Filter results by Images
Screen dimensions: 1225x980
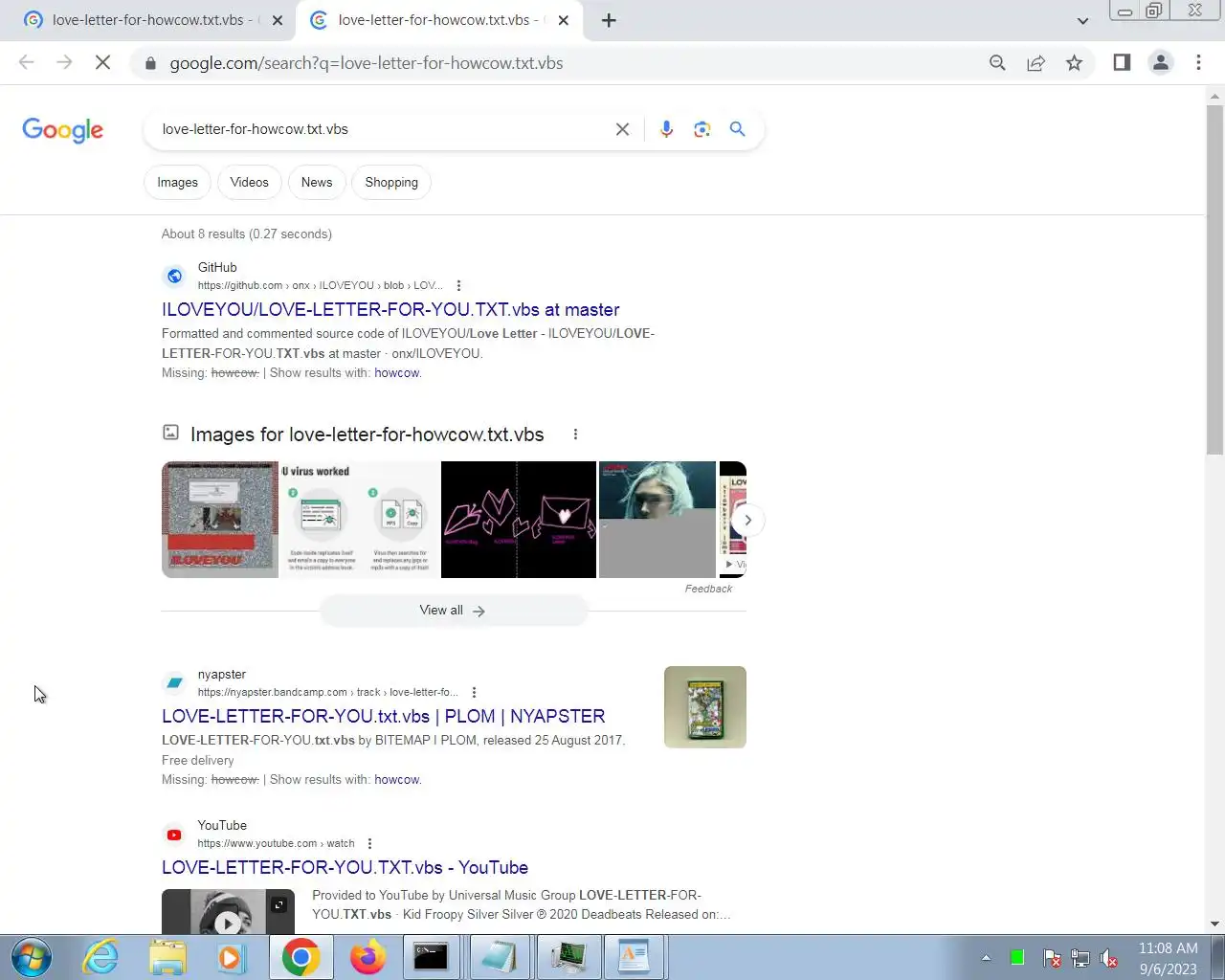(x=177, y=182)
